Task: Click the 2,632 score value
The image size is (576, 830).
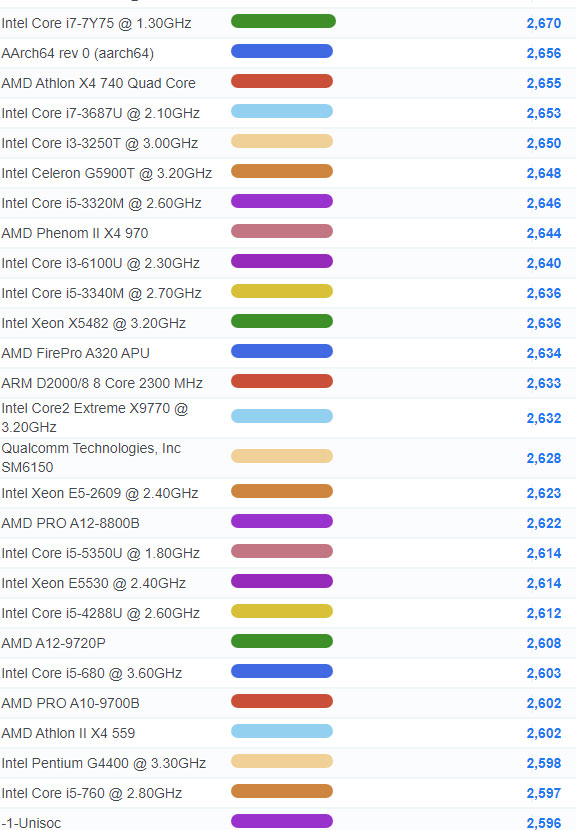Action: [544, 418]
